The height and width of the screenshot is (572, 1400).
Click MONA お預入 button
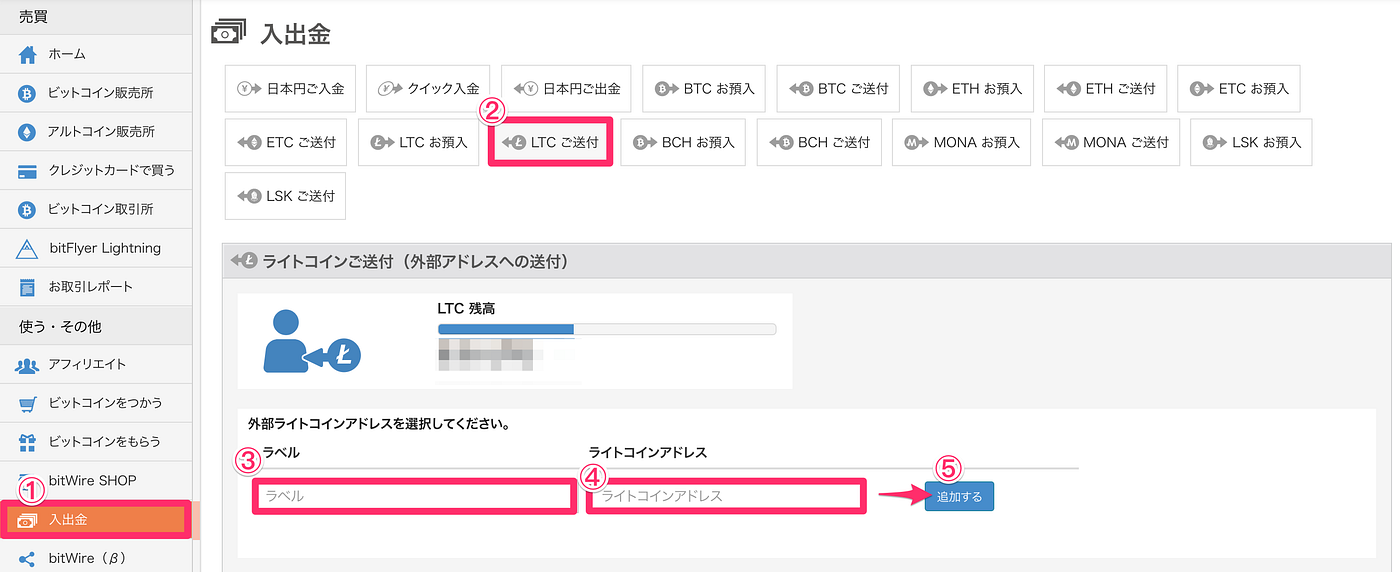coord(961,143)
